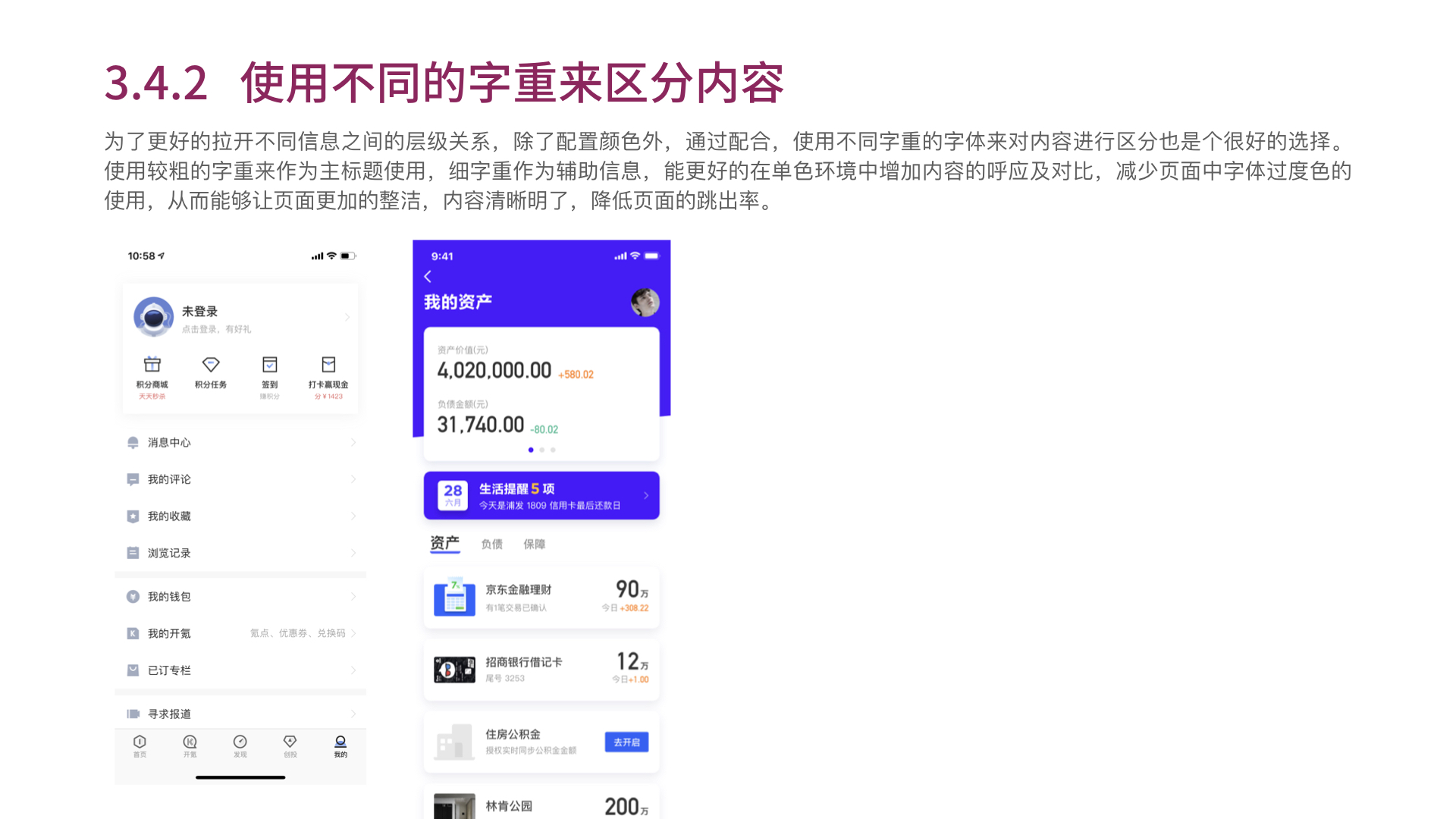Select the 资产 tab
Screen dimensions: 1456x819
444,543
